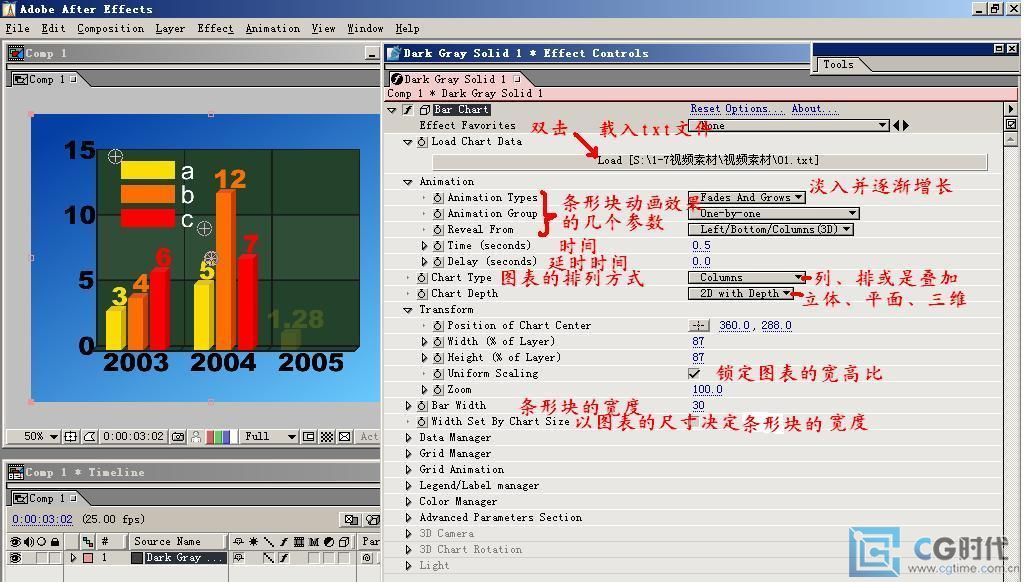Expand the Dark Gray layer in Timeline
This screenshot has height=582, width=1024.
(x=73, y=558)
